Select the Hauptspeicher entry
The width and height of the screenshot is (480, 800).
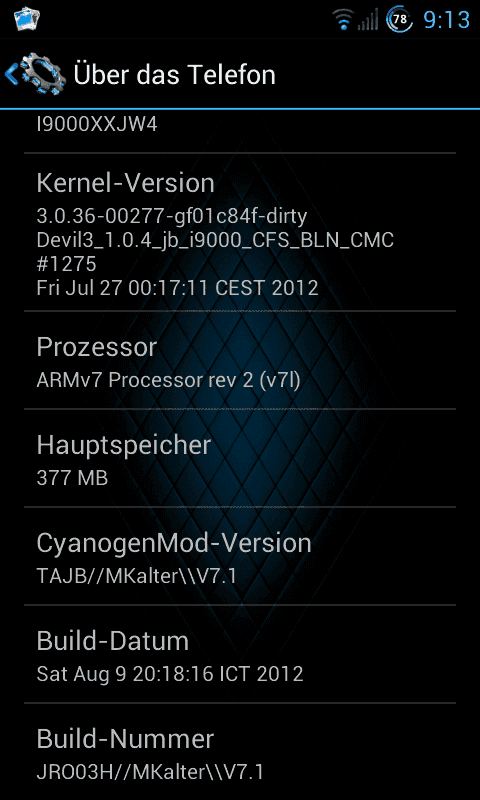pos(240,458)
